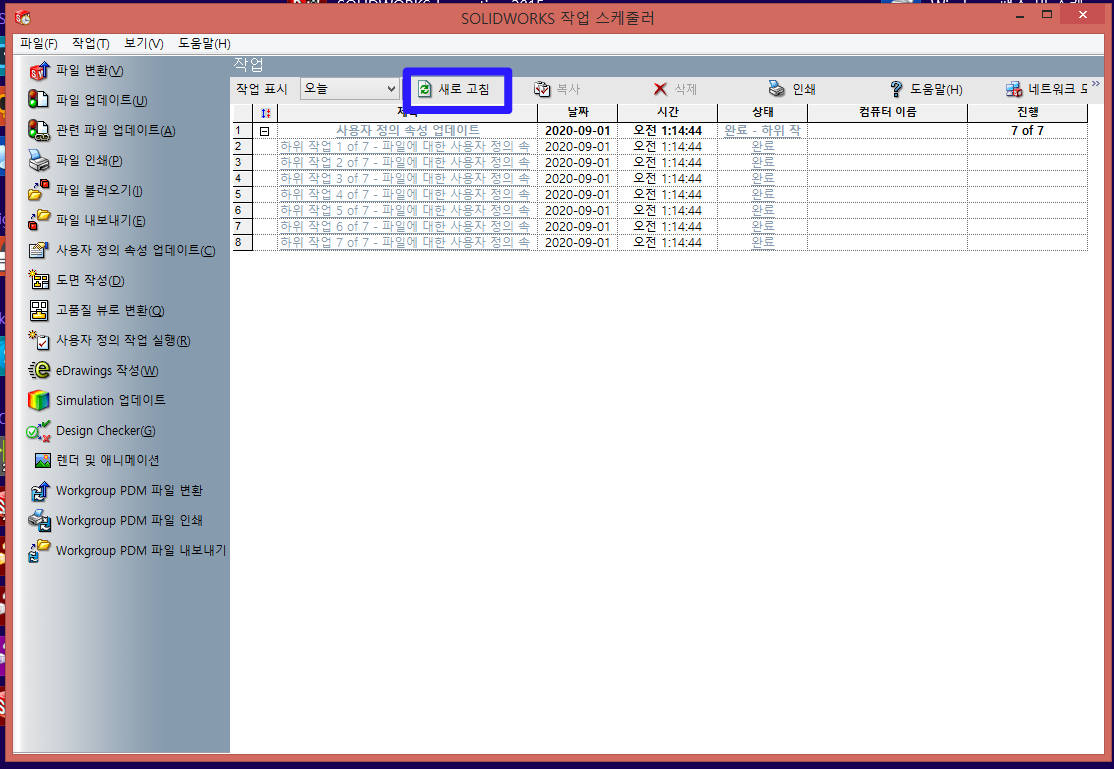This screenshot has width=1114, height=769.
Task: Select the 관련 파일 업데이트 icon
Action: point(38,130)
